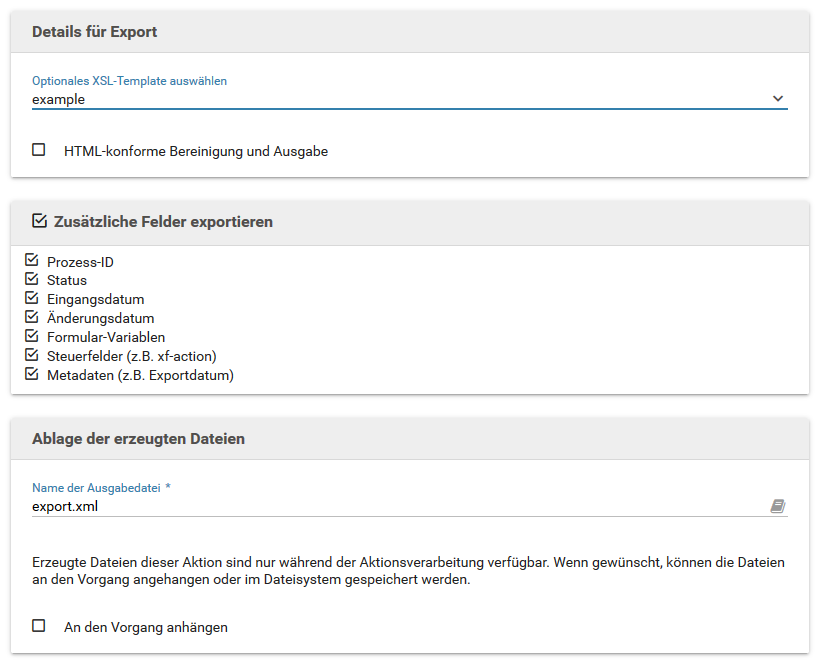Viewport: 820px width, 664px height.
Task: Disable Metadaten (z.B. Exportdatum) checkbox
Action: tap(31, 373)
